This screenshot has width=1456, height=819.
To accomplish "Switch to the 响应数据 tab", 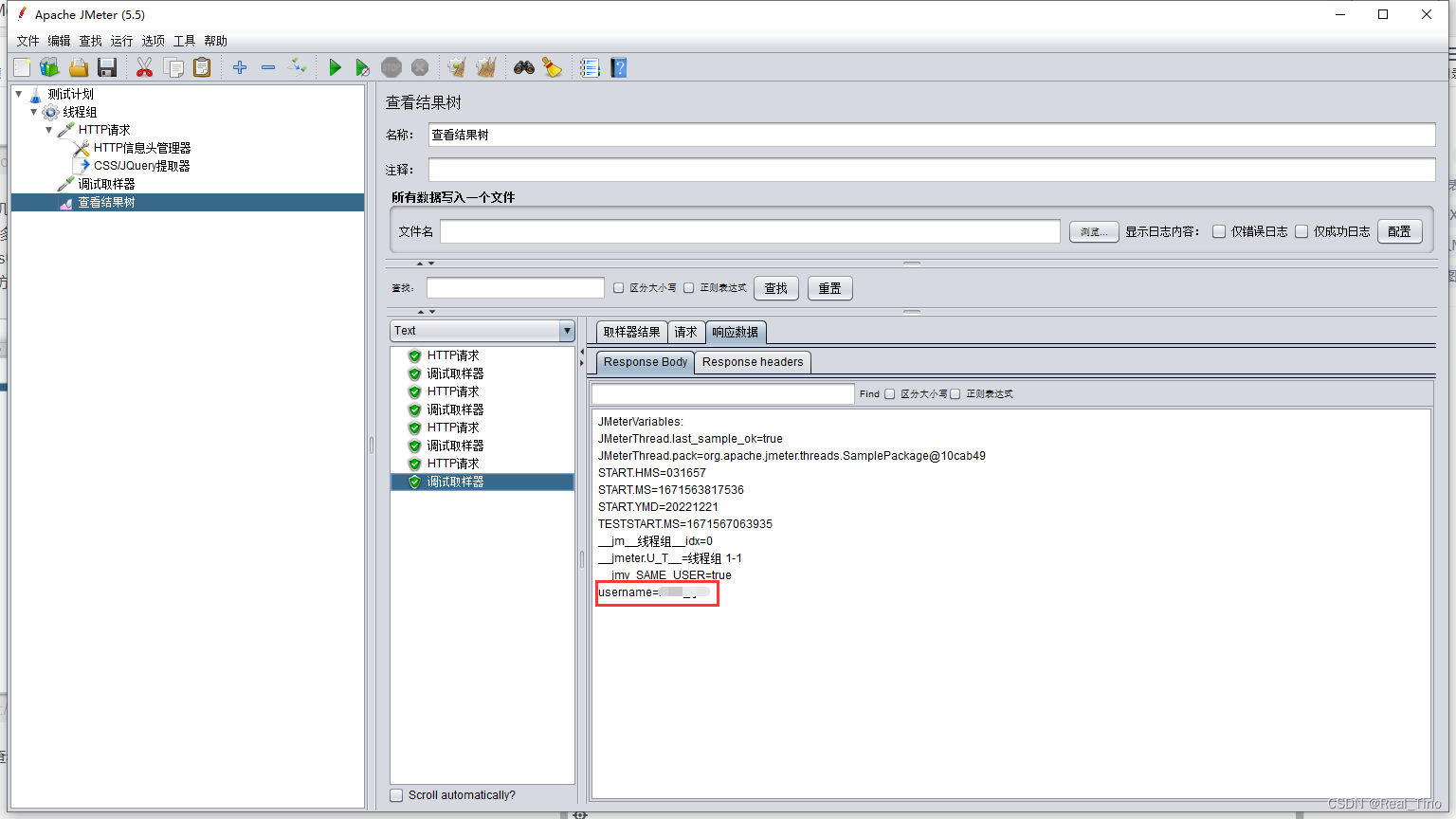I will coord(736,332).
